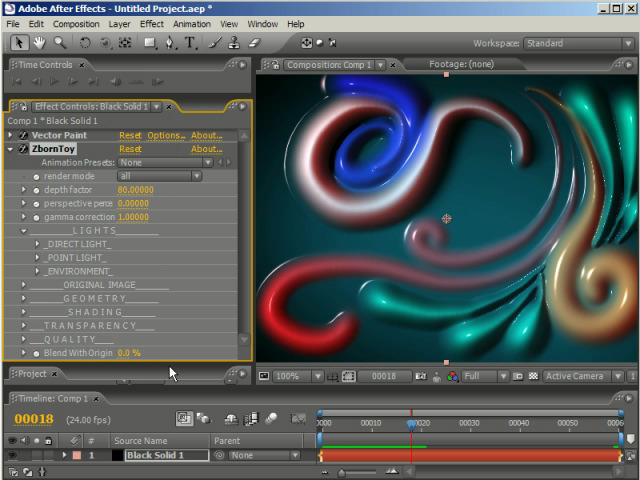Select the Clone Stamp tool
The height and width of the screenshot is (480, 640).
click(234, 43)
